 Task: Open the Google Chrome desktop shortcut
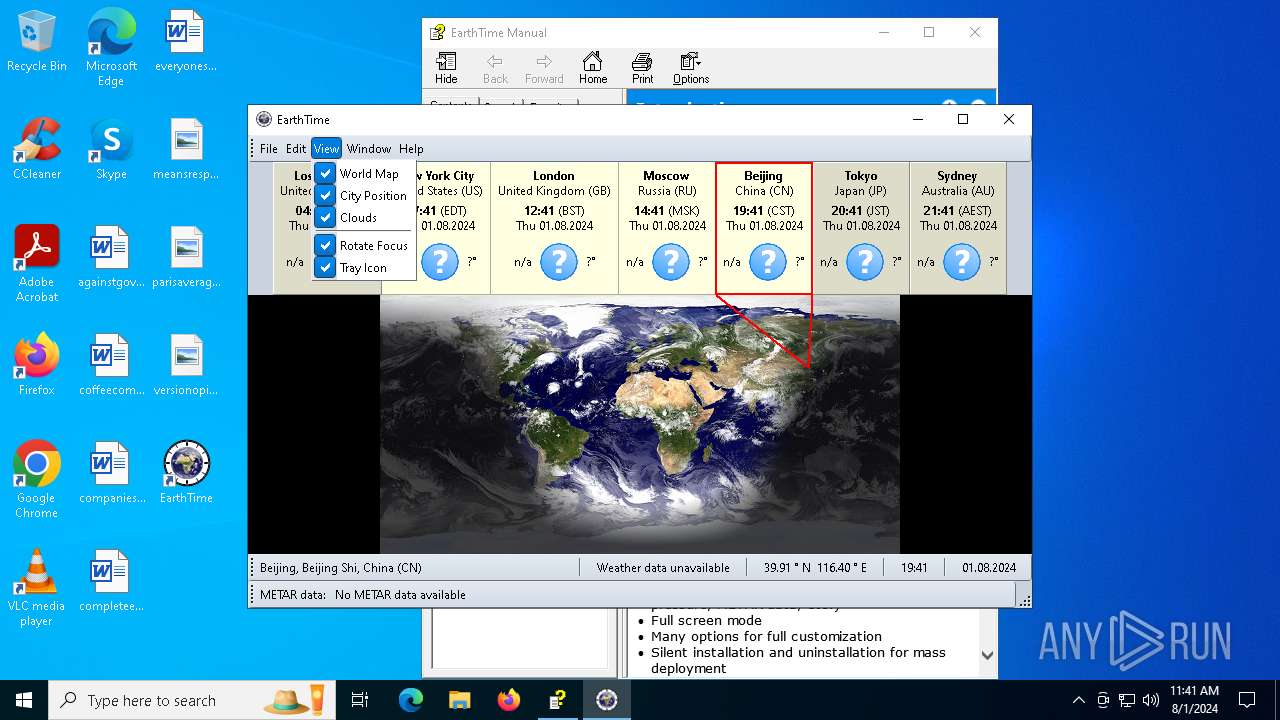point(37,480)
